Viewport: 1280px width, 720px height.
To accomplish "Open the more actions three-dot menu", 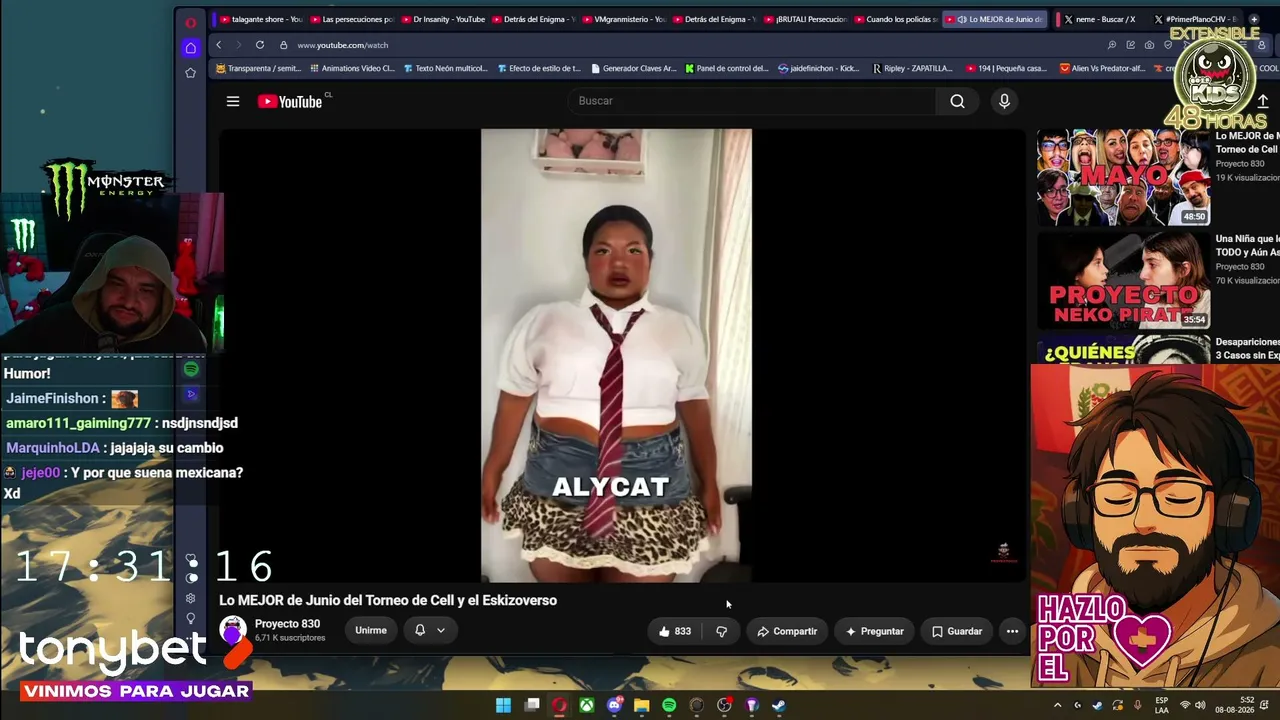I will coord(1012,631).
